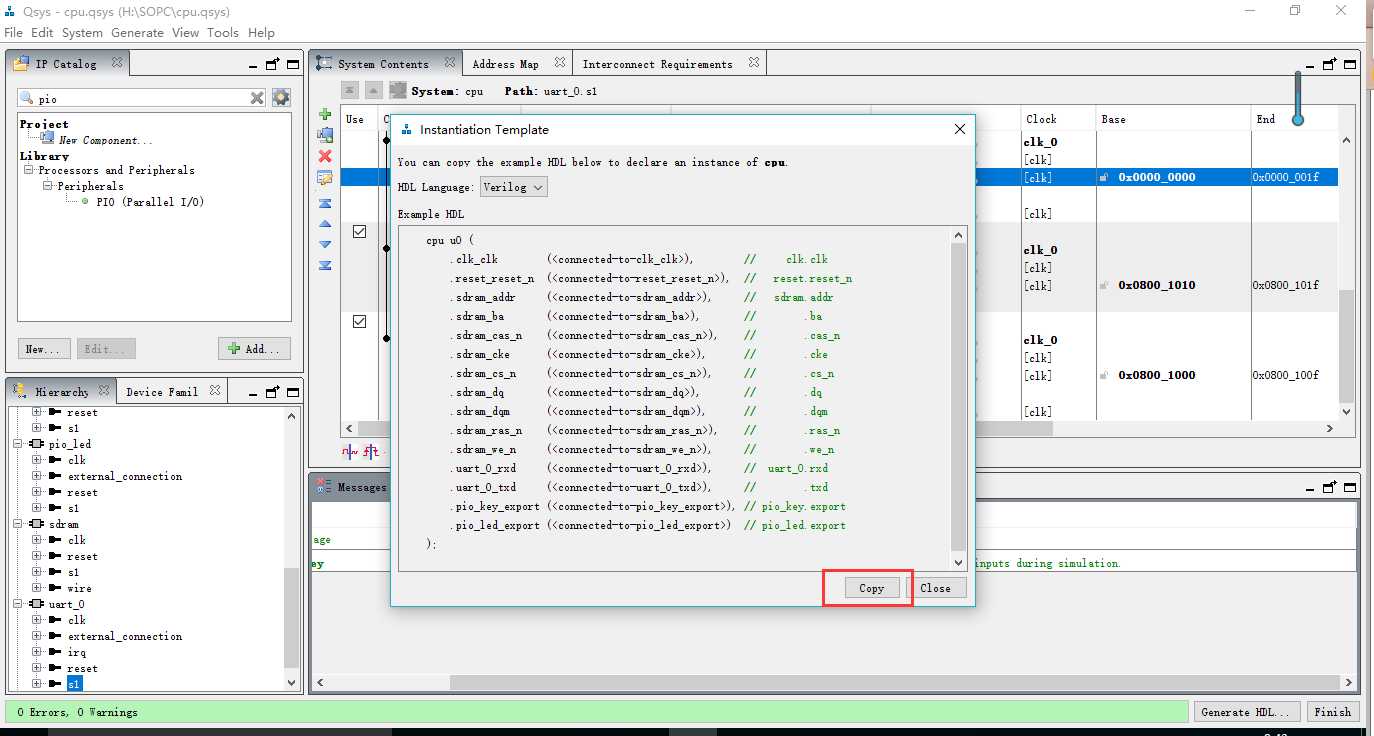Click the 0 Errors, 0 Warnings status text
1374x736 pixels.
point(78,712)
